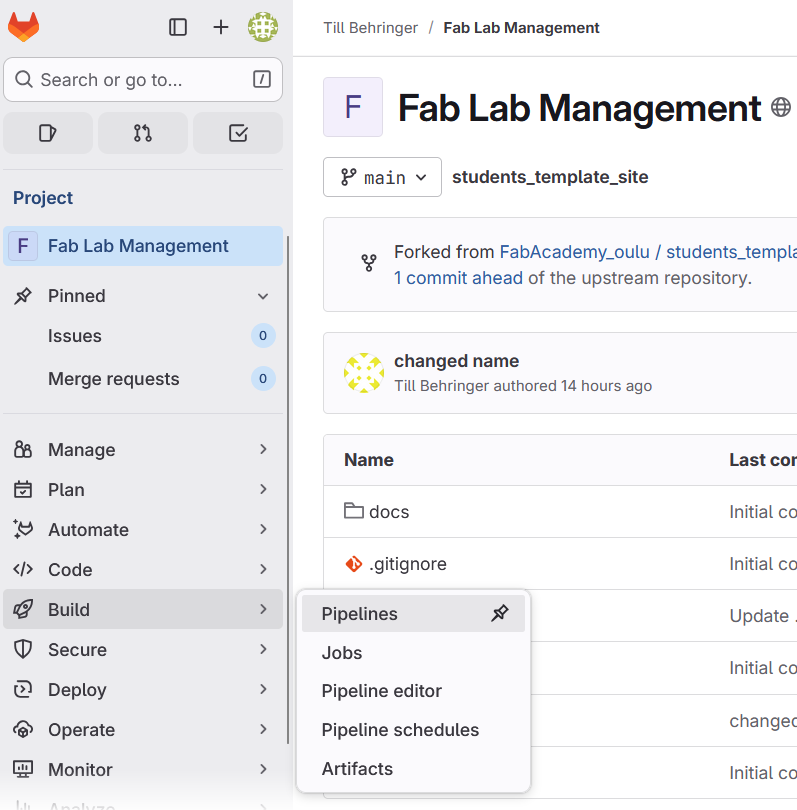Viewport: 797px width, 810px height.
Task: Expand the Build section
Action: pyautogui.click(x=143, y=610)
